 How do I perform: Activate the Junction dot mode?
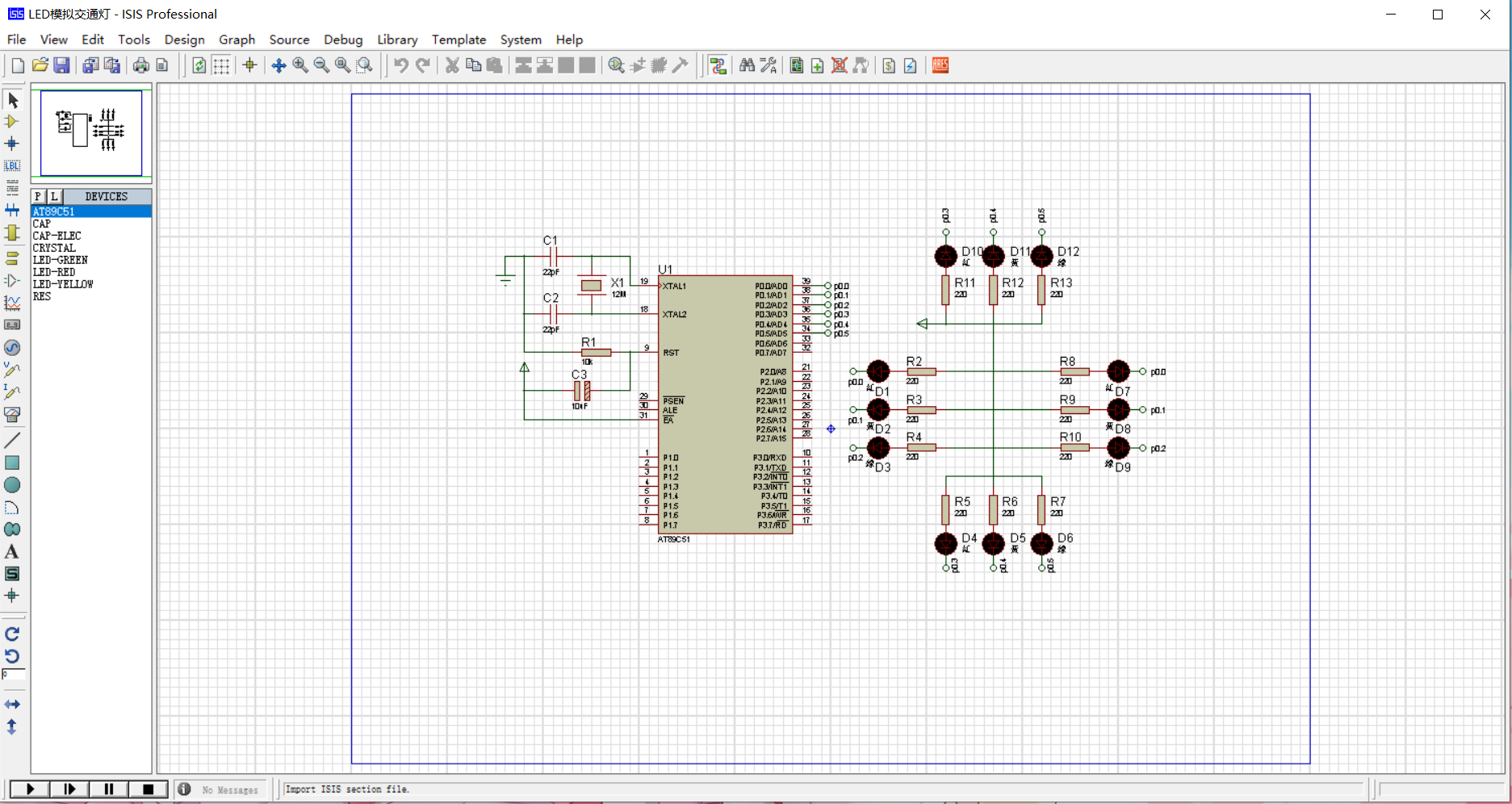[12, 144]
